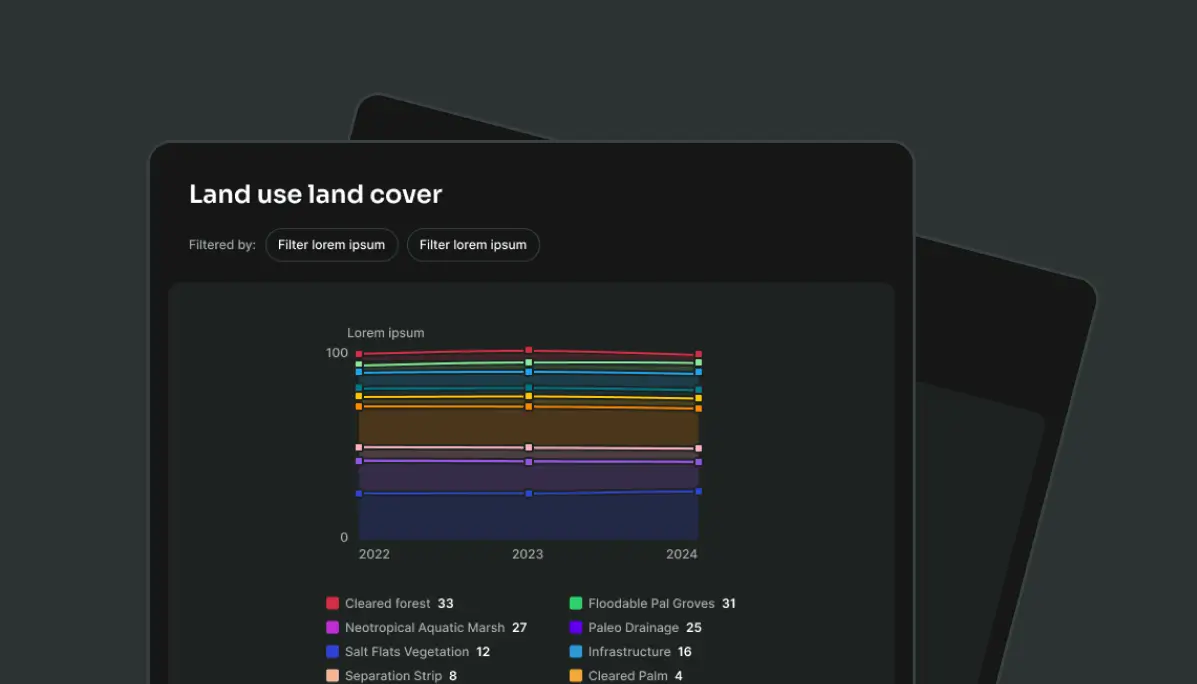Click the 2024 x-axis label
Image resolution: width=1197 pixels, height=684 pixels.
(x=682, y=554)
